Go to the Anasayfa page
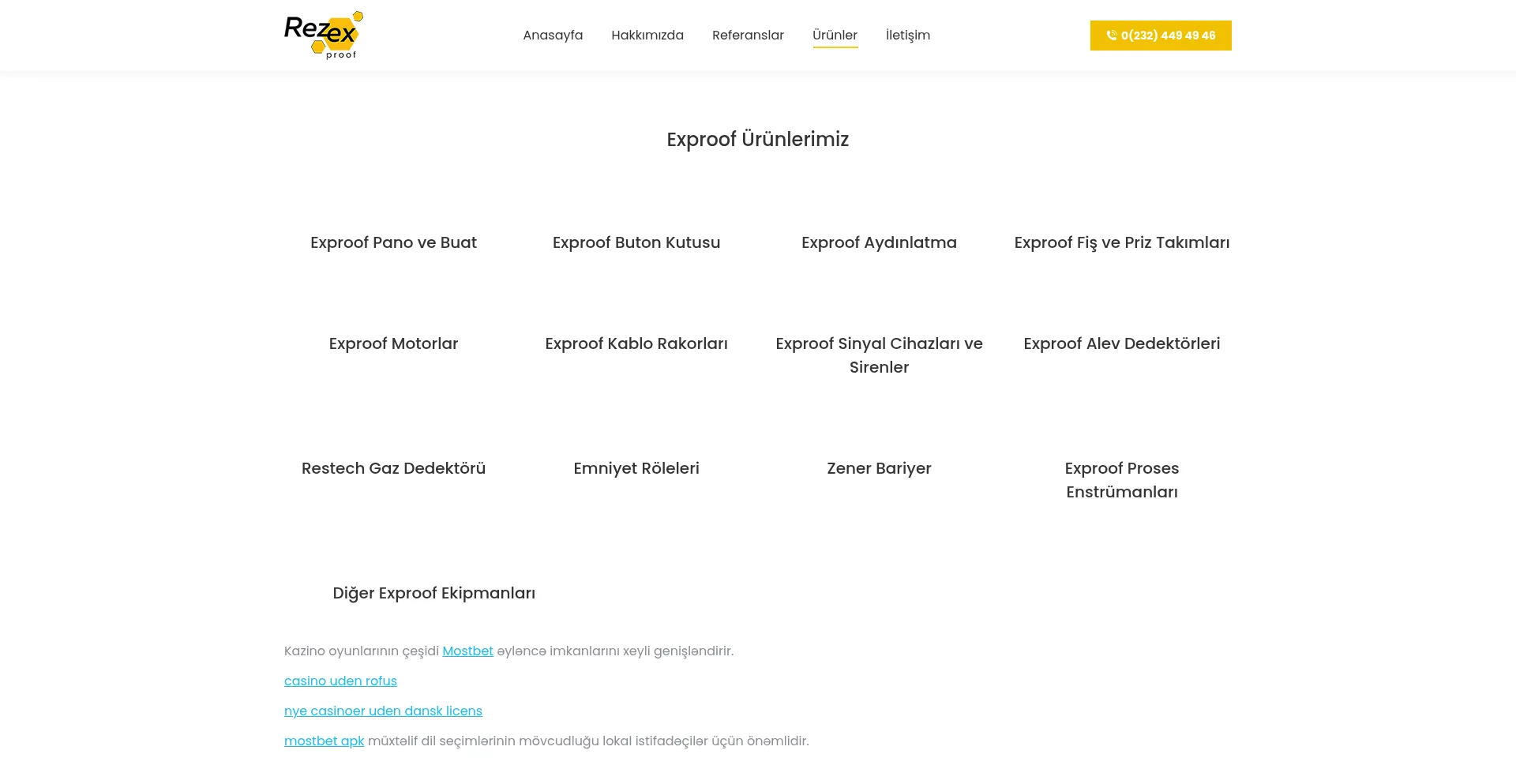Screen dimensions: 1516x784 [553, 36]
